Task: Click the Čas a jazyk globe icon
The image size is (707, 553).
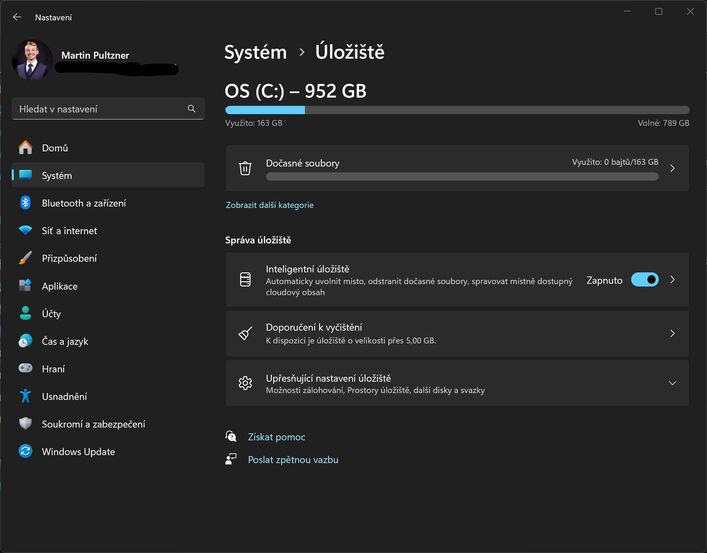Action: coord(25,341)
